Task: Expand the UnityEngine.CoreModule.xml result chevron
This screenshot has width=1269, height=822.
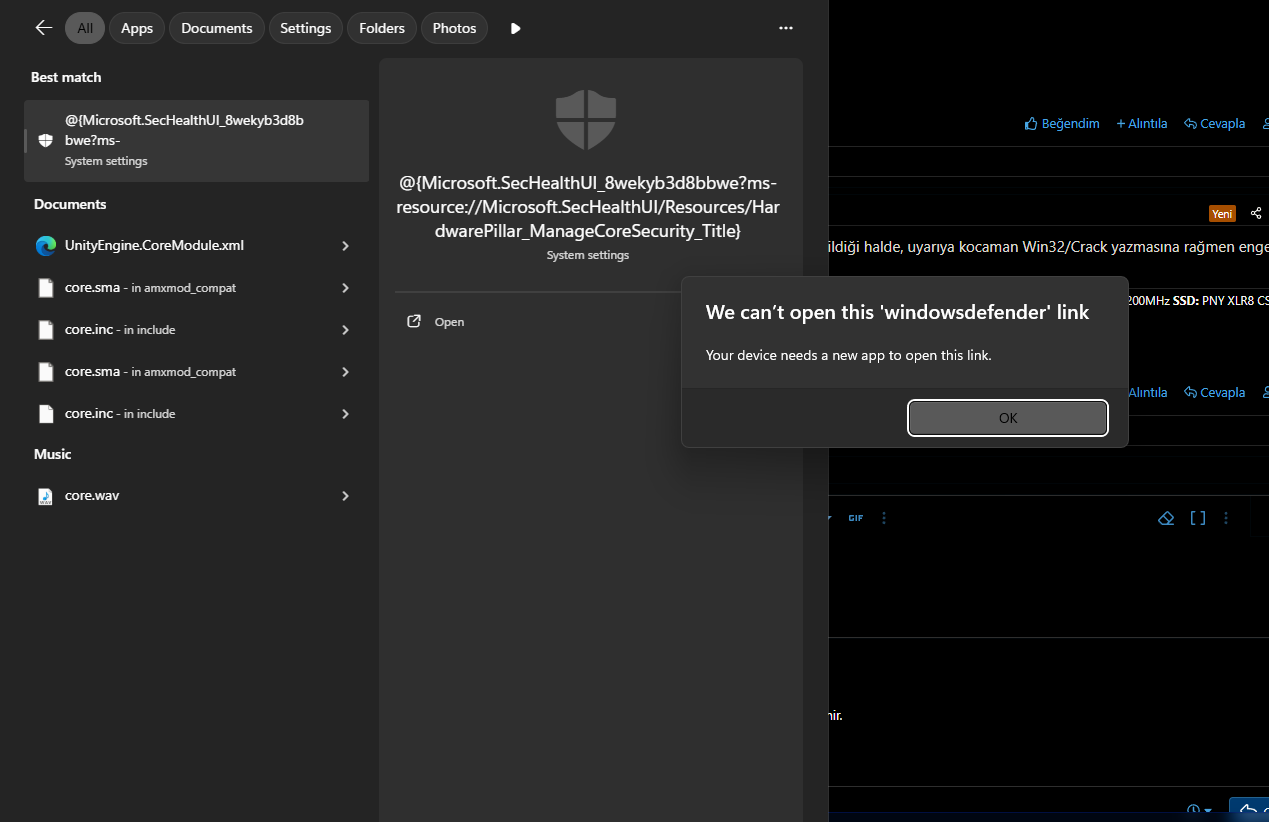Action: (345, 245)
